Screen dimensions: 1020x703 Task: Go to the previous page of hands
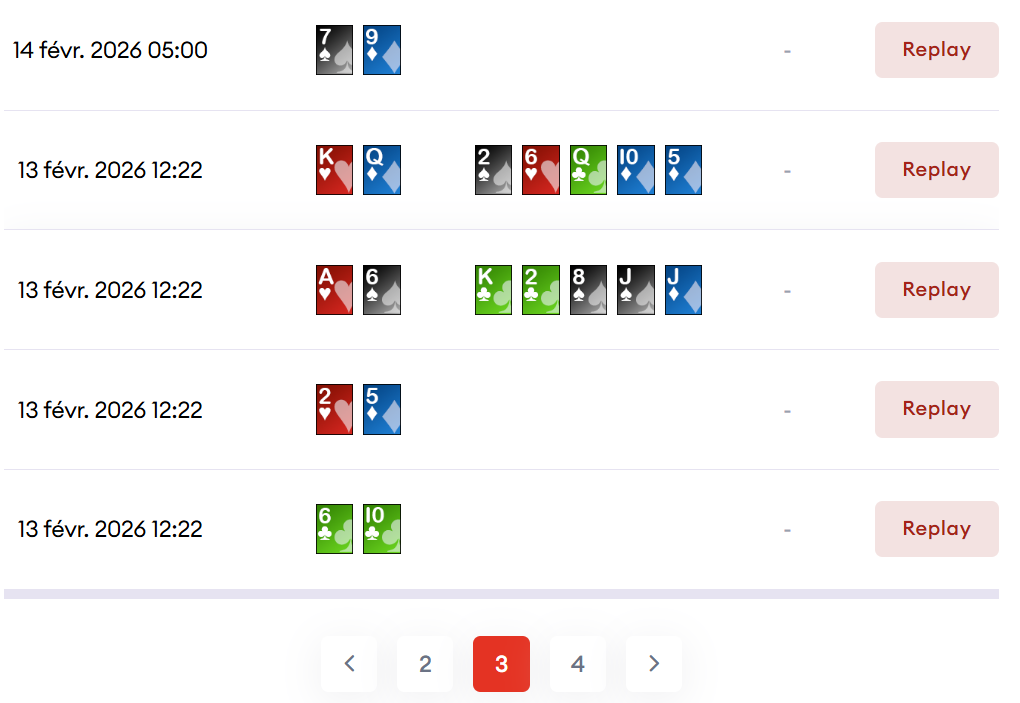click(349, 664)
